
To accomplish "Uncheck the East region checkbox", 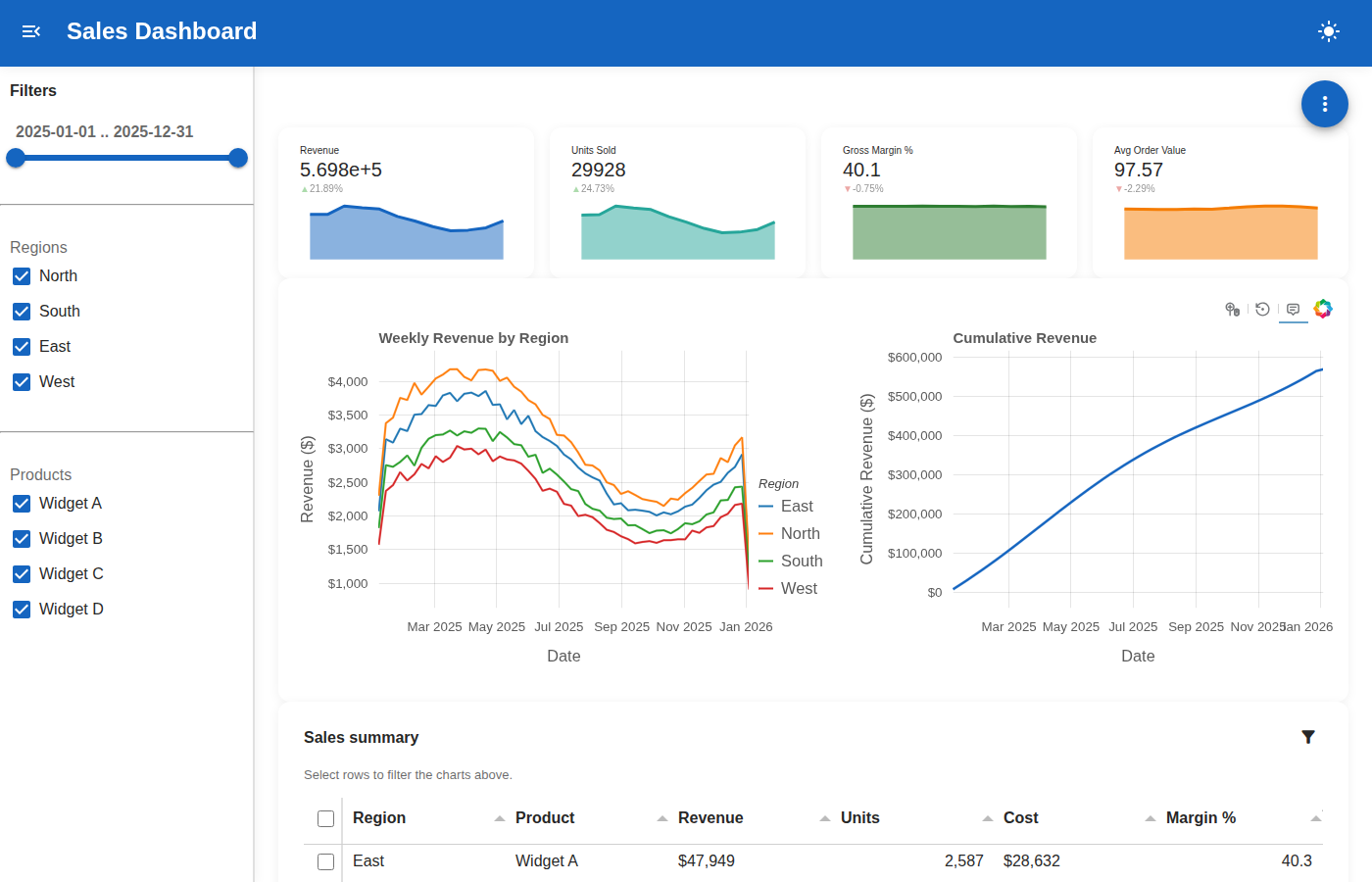I will [22, 347].
